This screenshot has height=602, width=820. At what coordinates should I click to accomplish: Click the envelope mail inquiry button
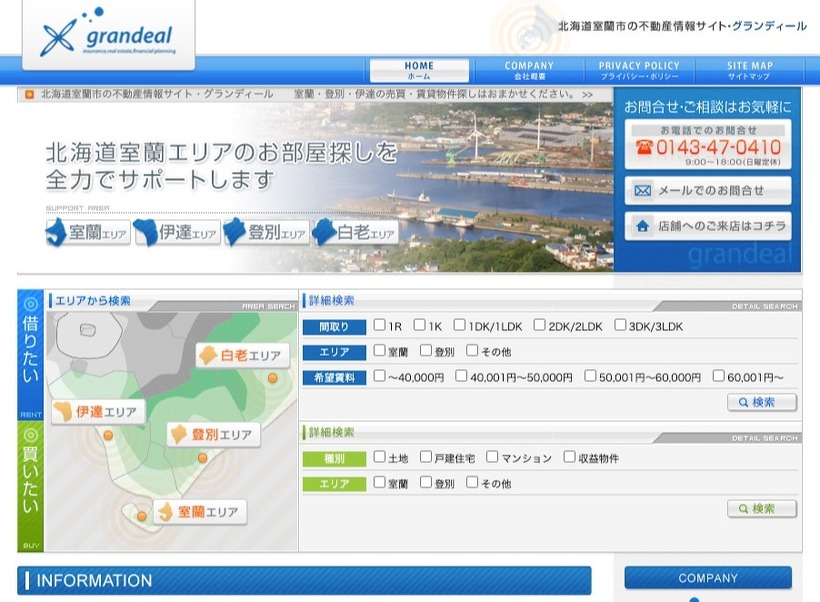(708, 190)
